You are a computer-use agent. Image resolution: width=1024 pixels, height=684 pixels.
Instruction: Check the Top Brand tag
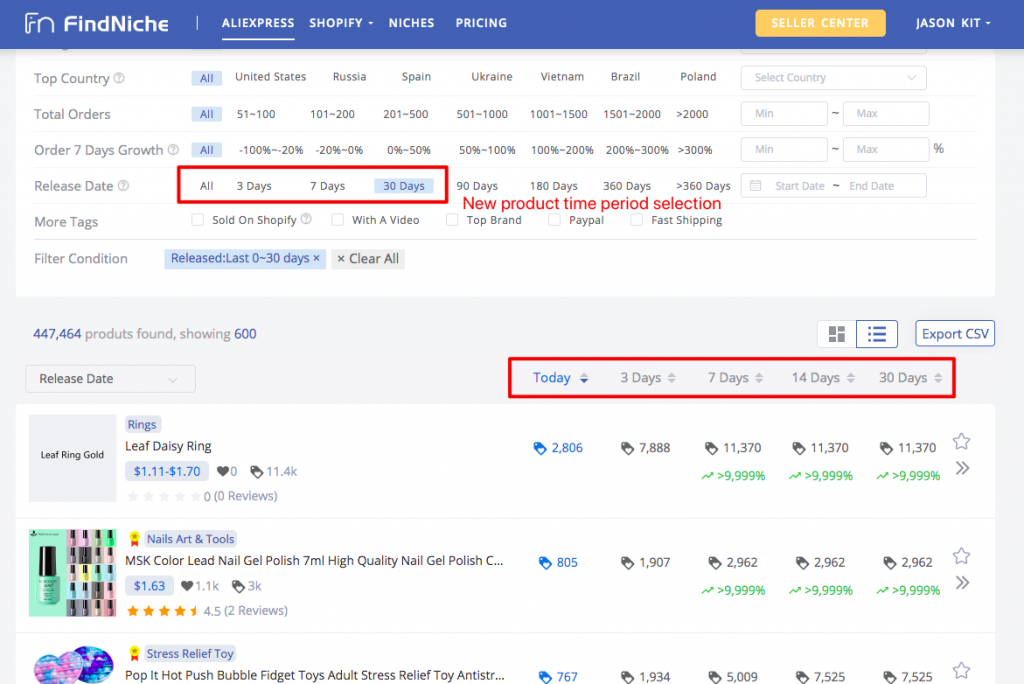click(x=452, y=220)
